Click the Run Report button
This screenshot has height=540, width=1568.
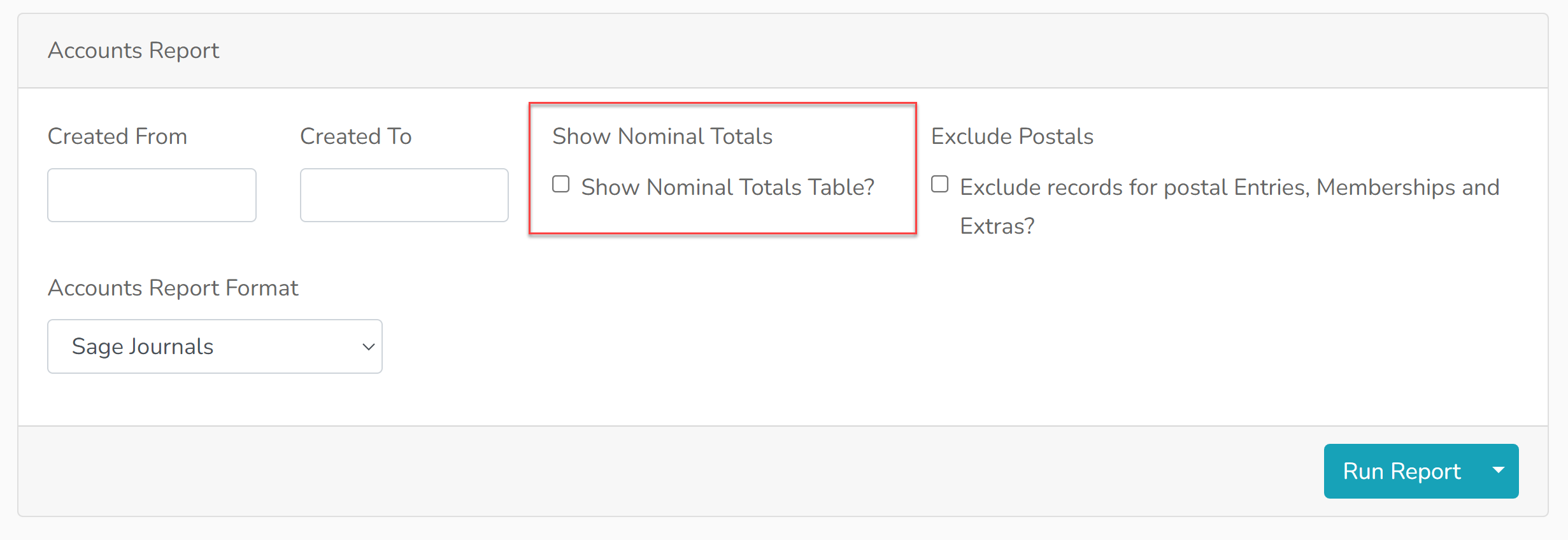[1402, 471]
